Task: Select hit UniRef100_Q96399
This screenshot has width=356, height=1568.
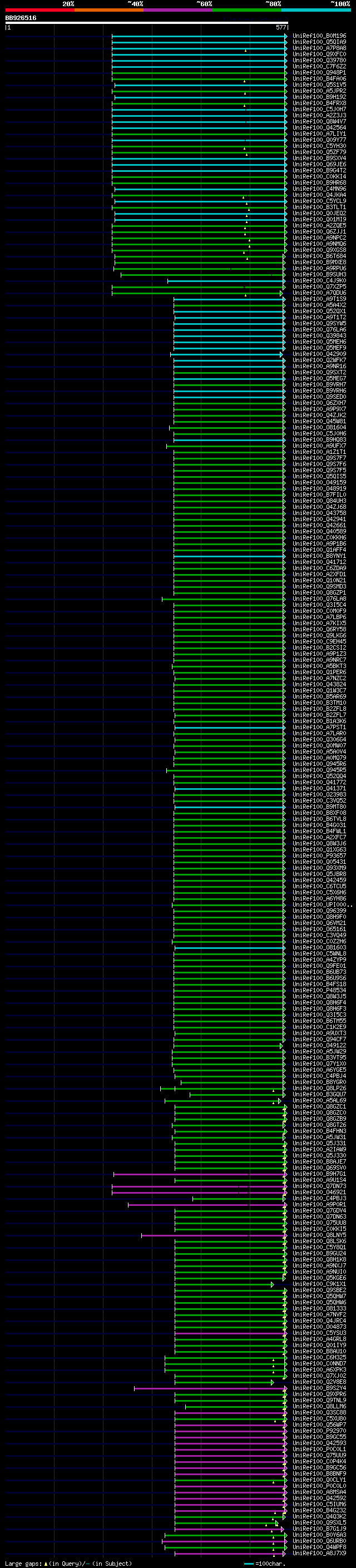Action: point(319,911)
